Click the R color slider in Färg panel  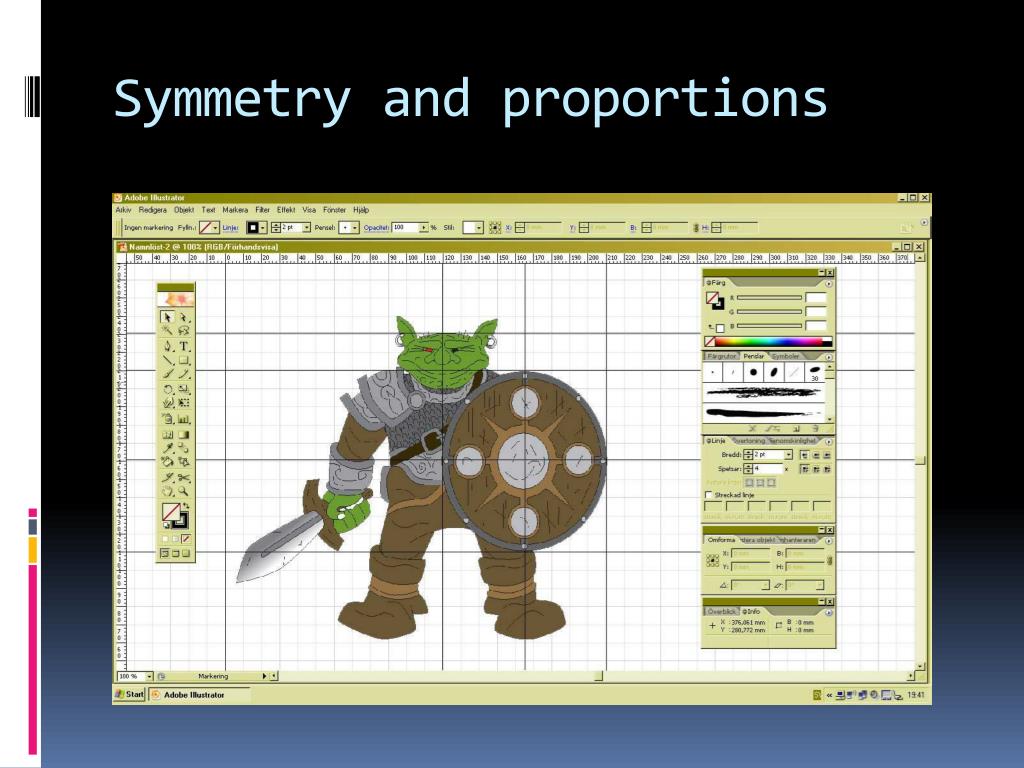point(769,298)
